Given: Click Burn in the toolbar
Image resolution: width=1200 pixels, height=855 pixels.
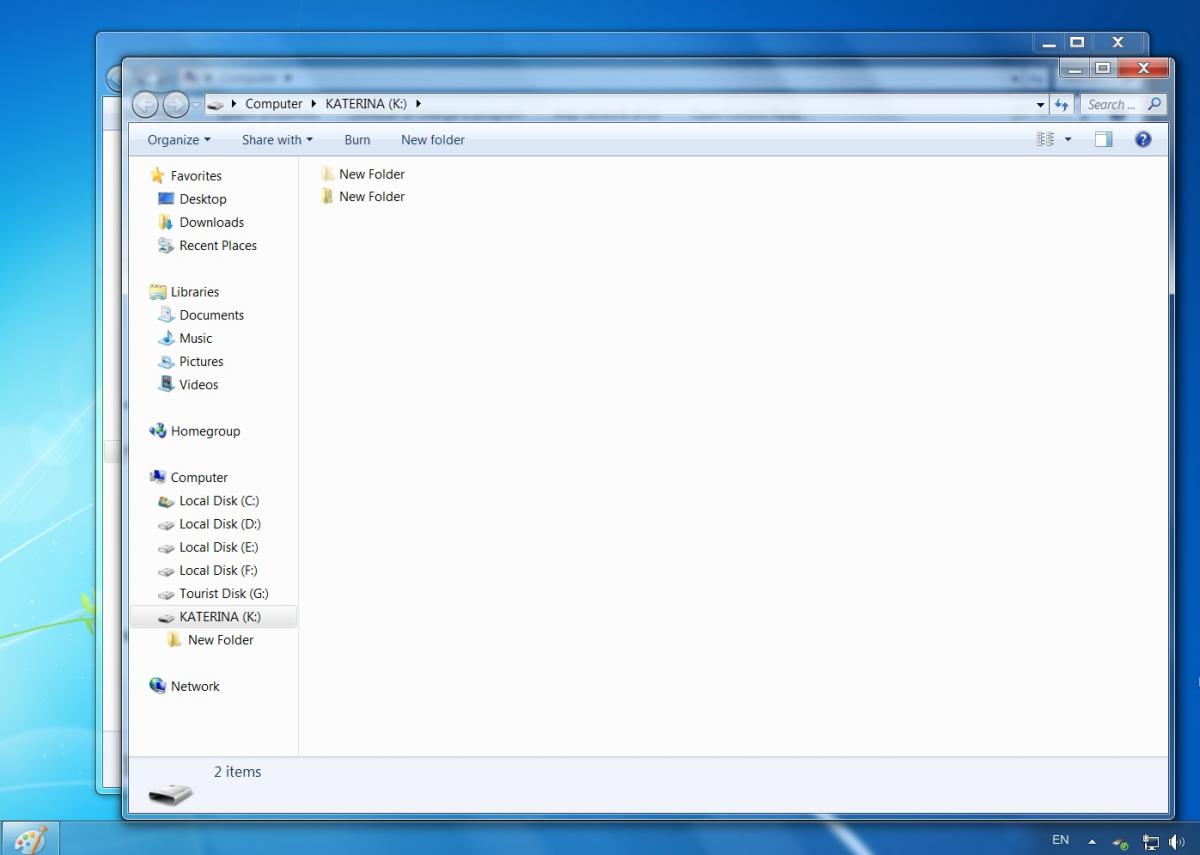Looking at the screenshot, I should click(357, 140).
